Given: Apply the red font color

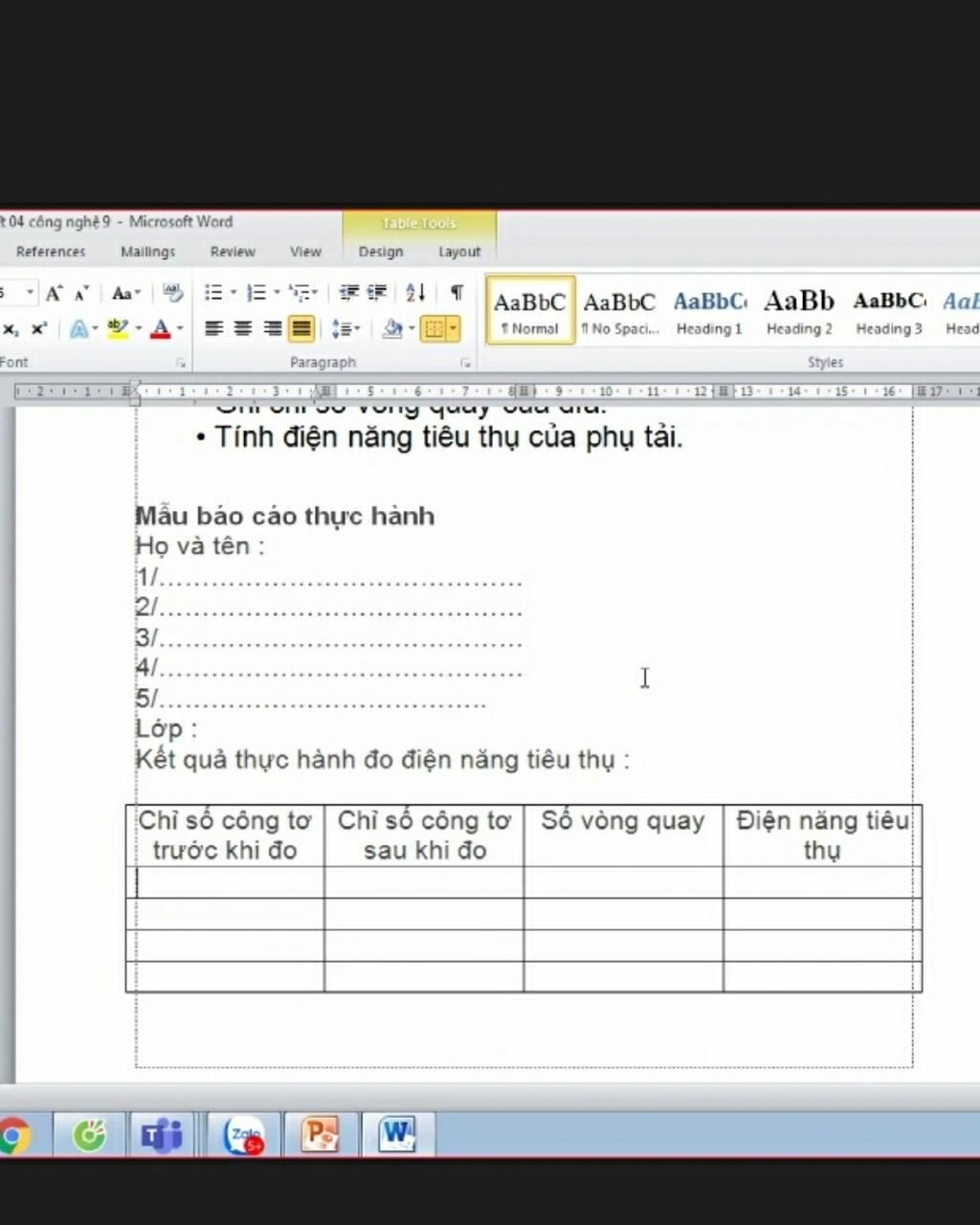Looking at the screenshot, I should (x=161, y=329).
